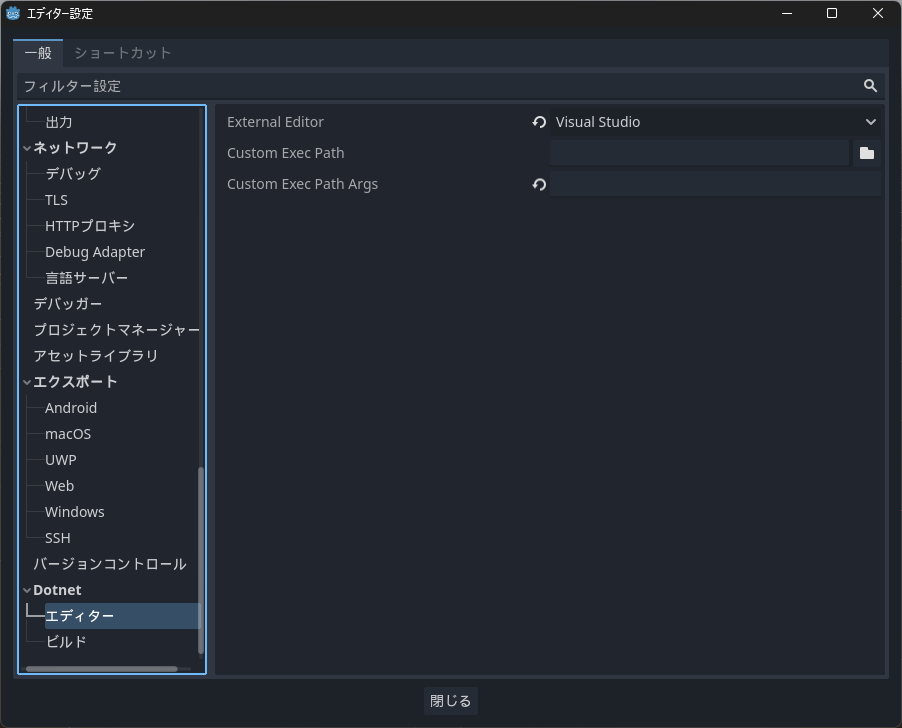Screen dimensions: 902x728
Task: Select ビルド under Dotnet
Action: (66, 642)
